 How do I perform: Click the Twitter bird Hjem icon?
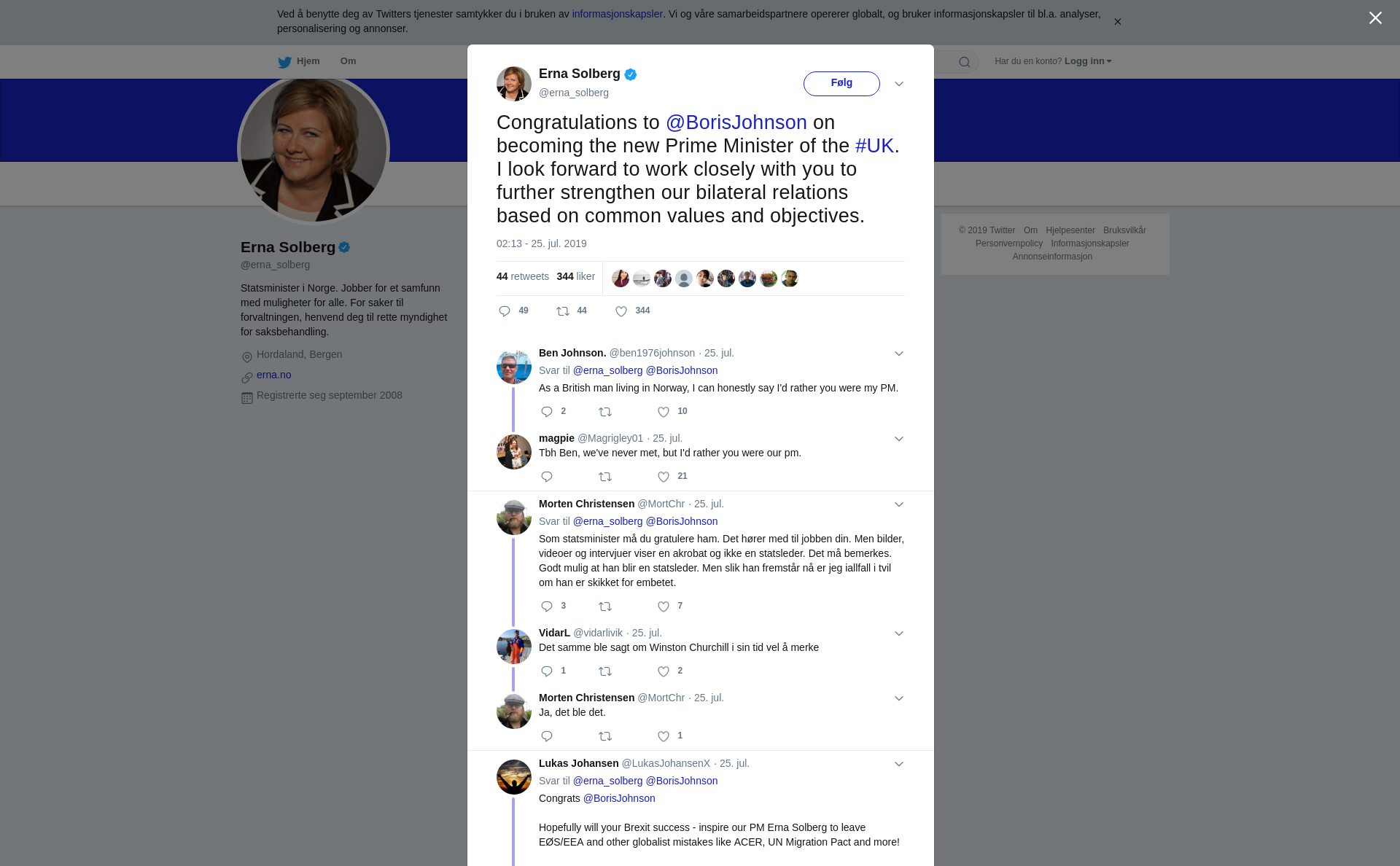click(x=284, y=62)
